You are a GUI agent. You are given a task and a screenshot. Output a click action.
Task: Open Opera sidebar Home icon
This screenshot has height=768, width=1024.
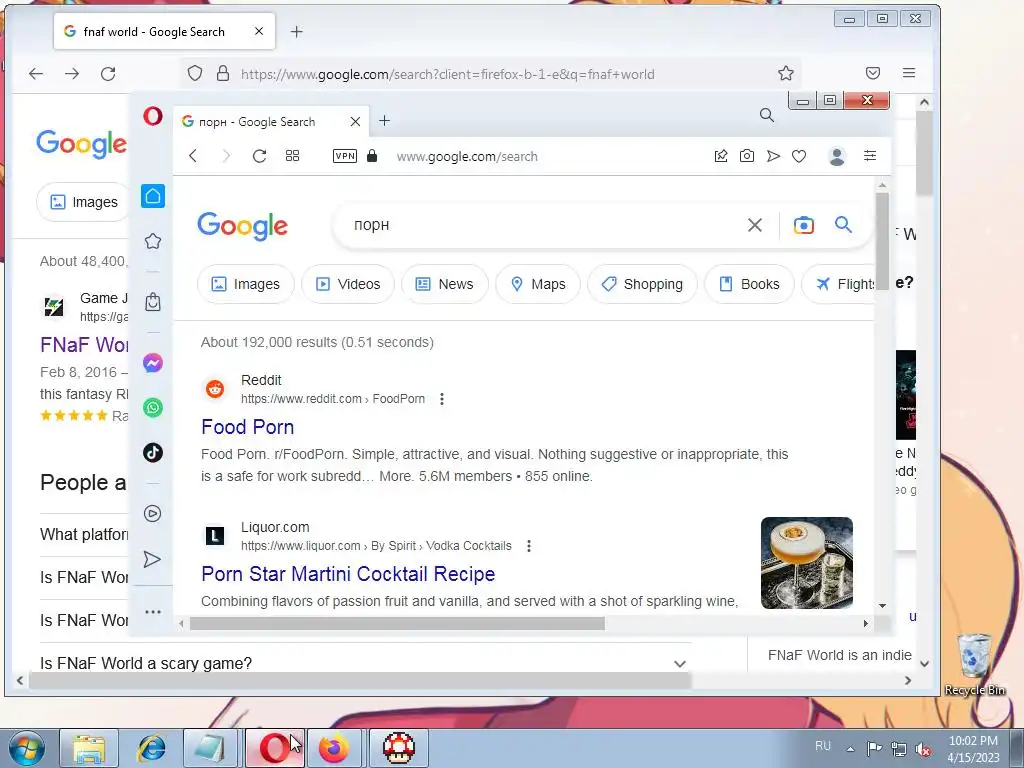[x=153, y=196]
